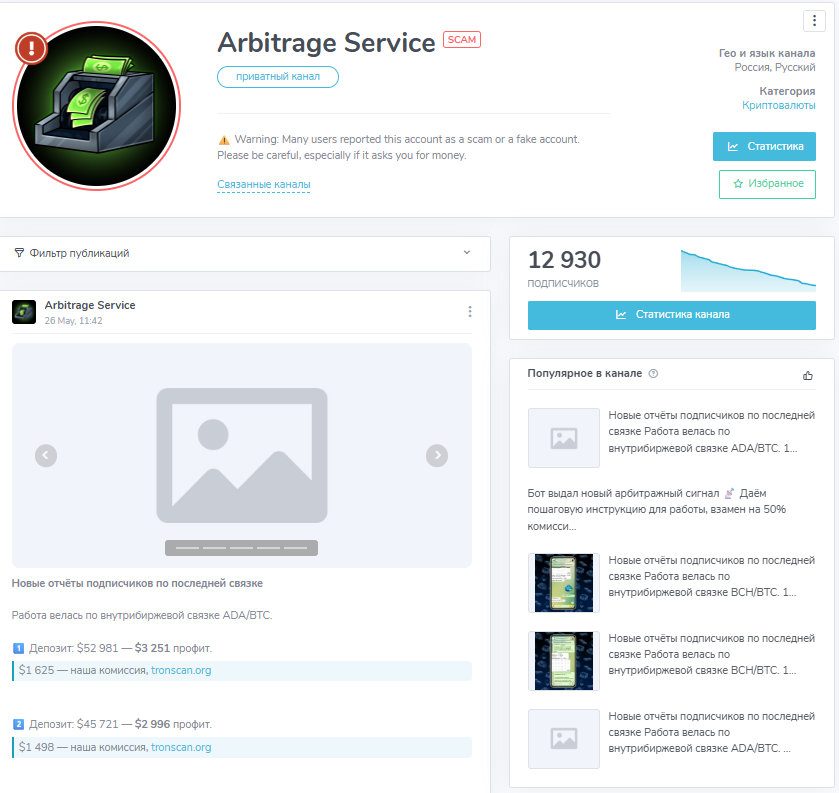
Task: Click the yellow warning triangle icon
Action: click(x=224, y=140)
